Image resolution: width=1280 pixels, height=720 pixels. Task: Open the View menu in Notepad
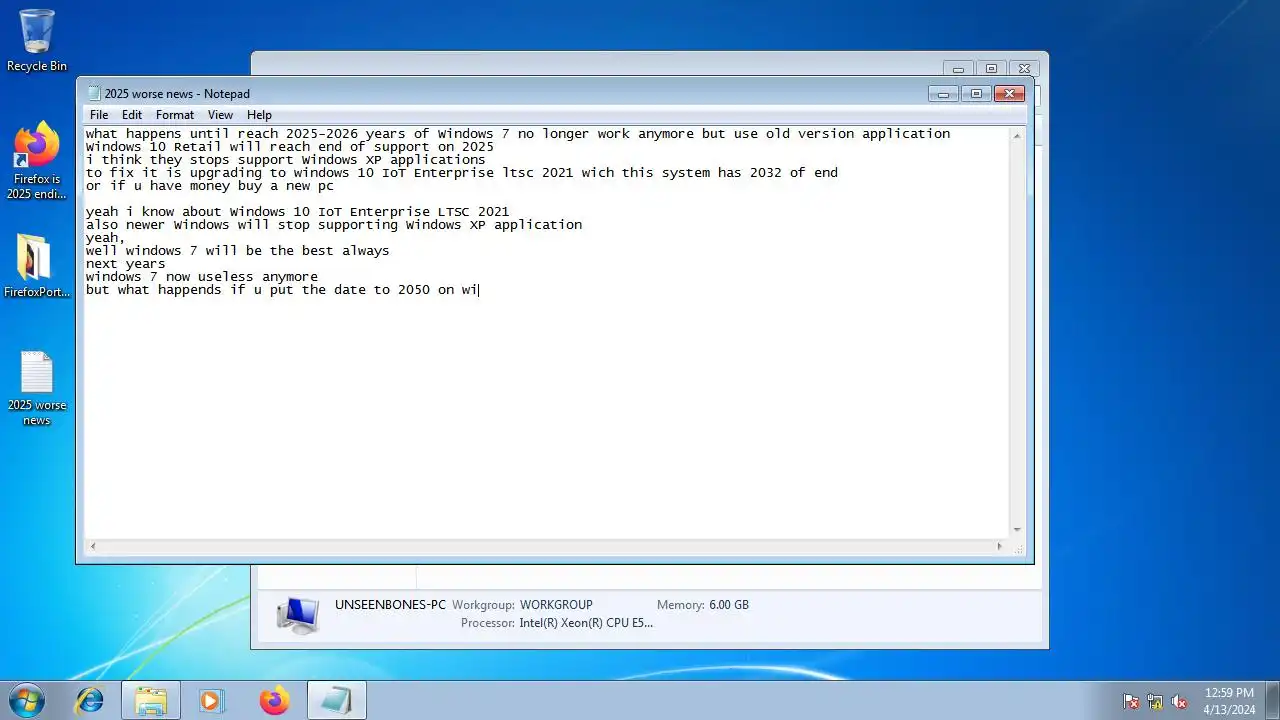pyautogui.click(x=220, y=115)
